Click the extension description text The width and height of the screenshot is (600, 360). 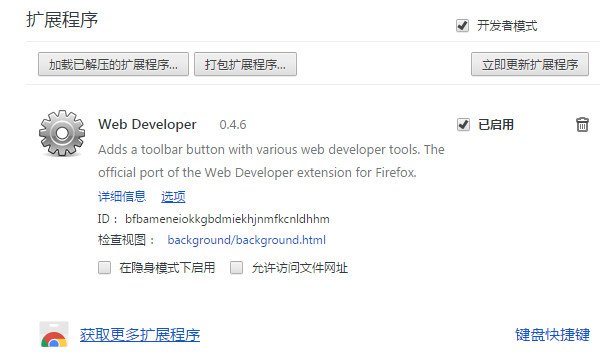271,161
